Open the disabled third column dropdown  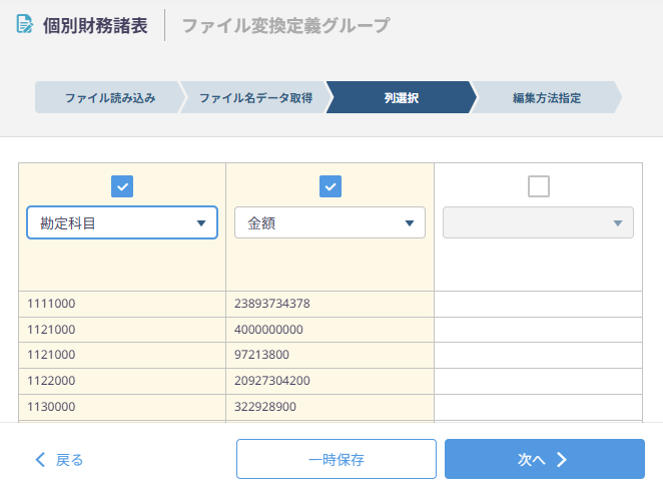click(538, 223)
